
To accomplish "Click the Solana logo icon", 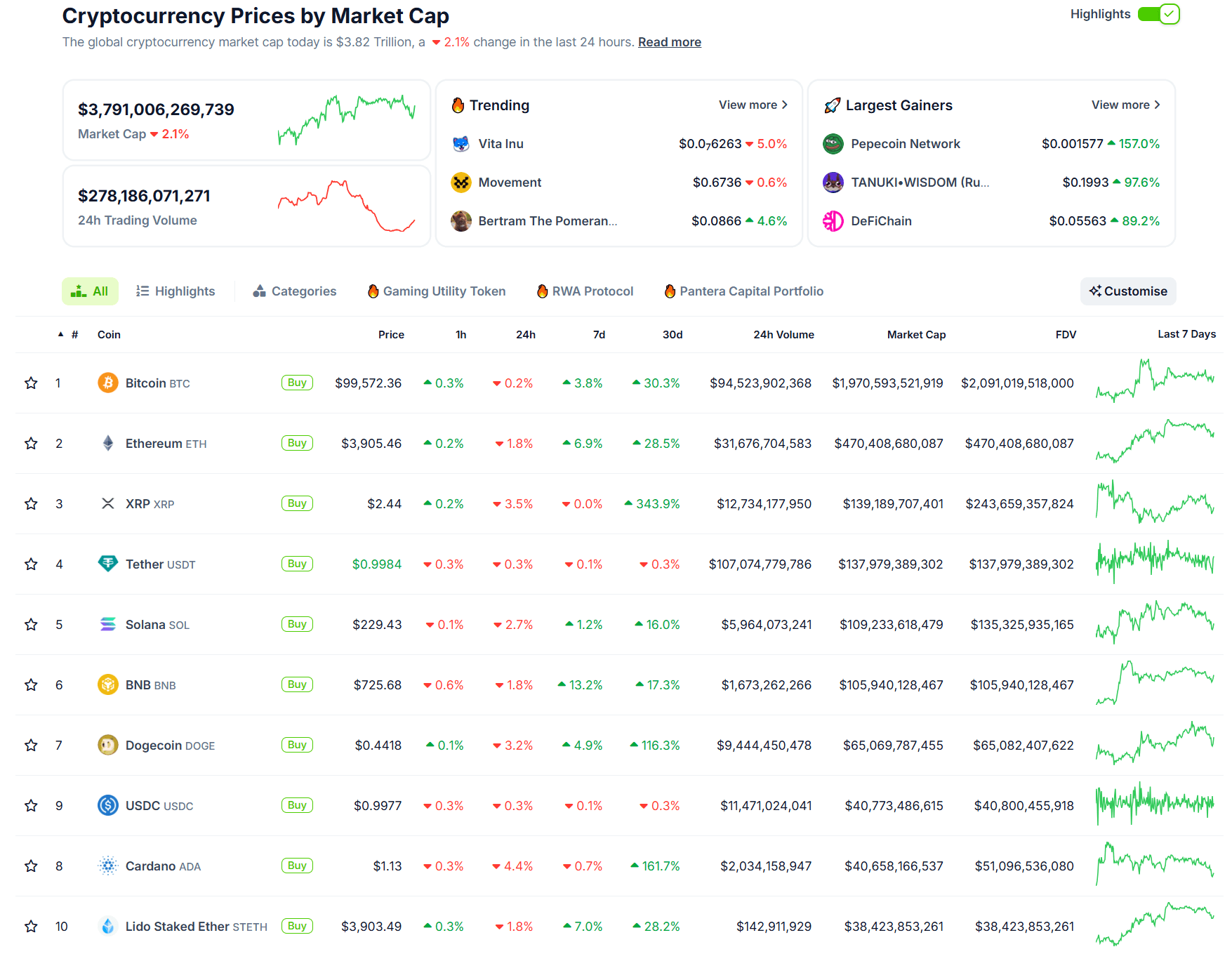I will pos(107,624).
